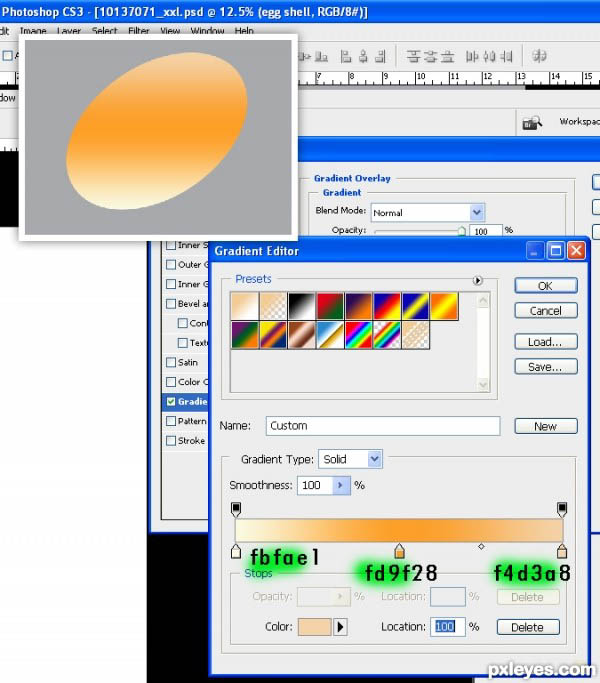Enable the Satin layer style checkbox
The image size is (600, 683).
click(x=170, y=362)
